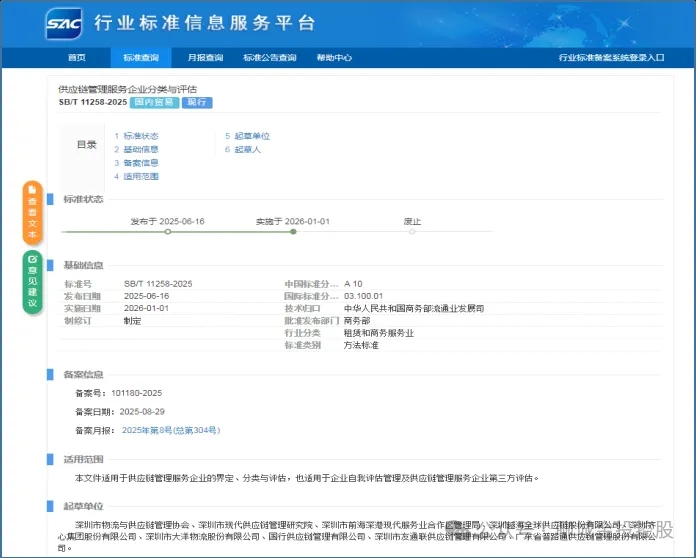
Task: Open the 帮助中心 menu item
Action: tap(334, 58)
